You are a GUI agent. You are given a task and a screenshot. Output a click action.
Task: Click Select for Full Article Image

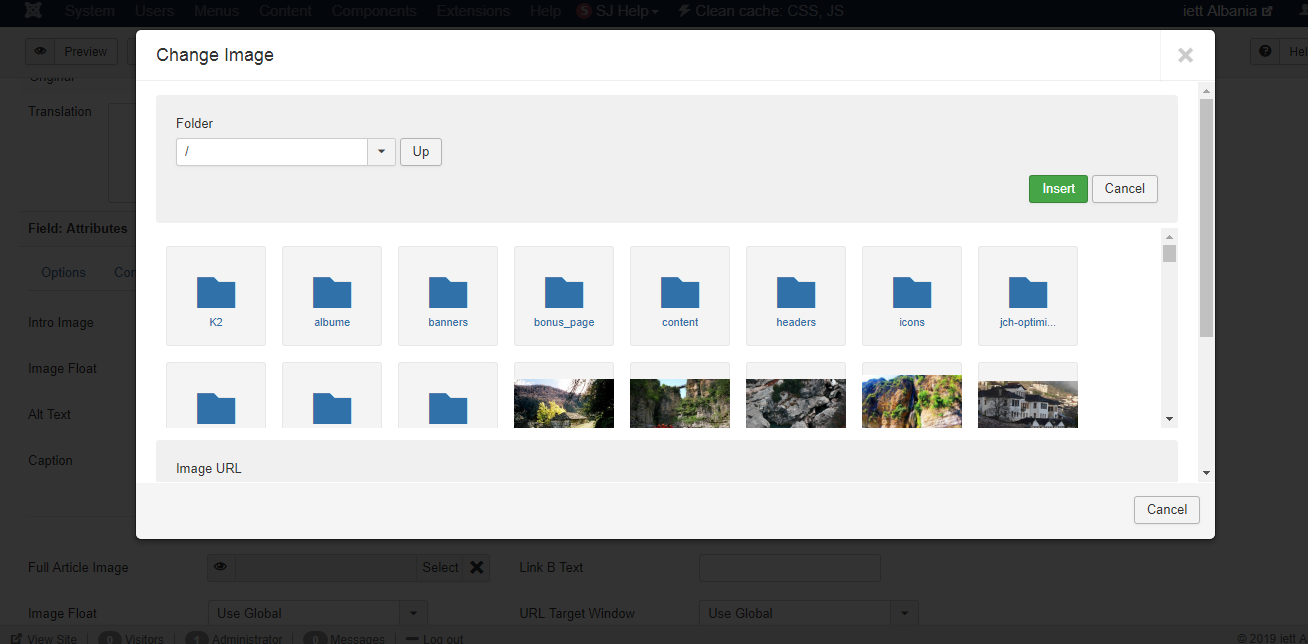pos(440,568)
